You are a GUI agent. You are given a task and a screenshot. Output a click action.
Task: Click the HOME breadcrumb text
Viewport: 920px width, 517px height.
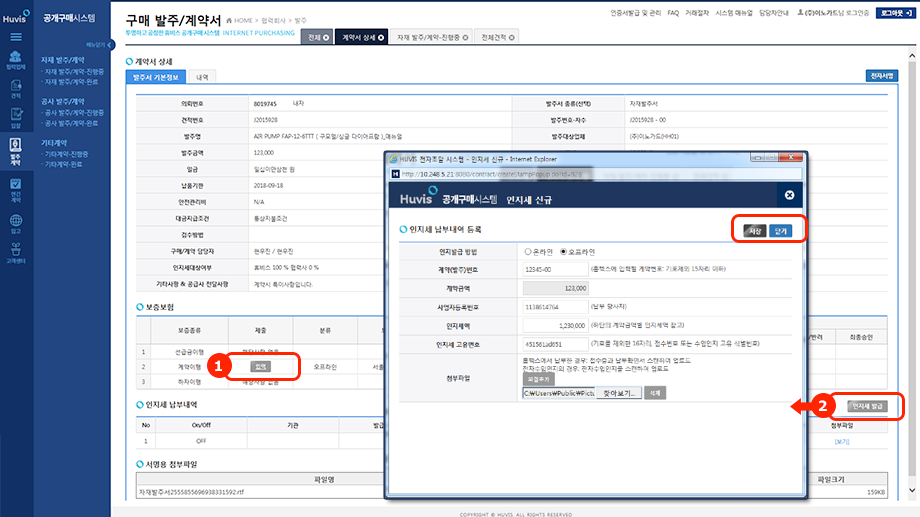243,21
